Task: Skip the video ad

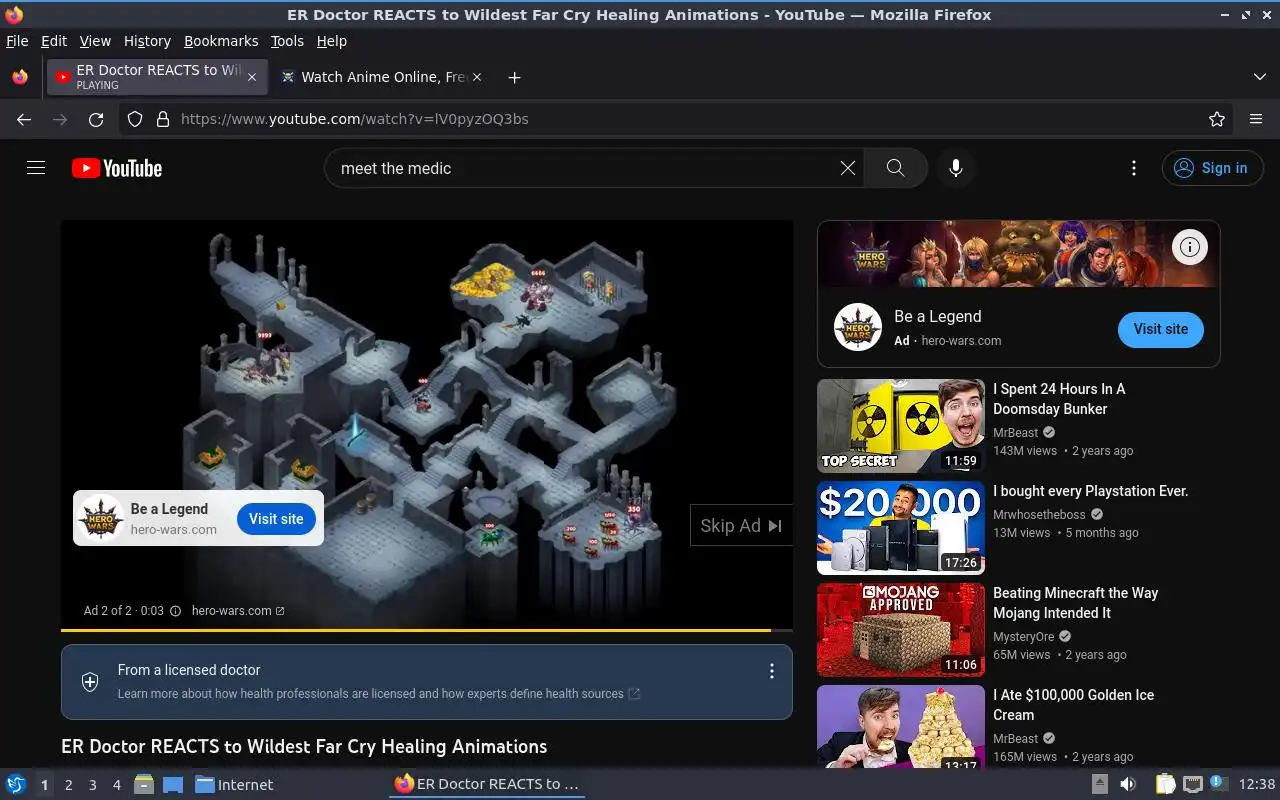Action: point(741,526)
